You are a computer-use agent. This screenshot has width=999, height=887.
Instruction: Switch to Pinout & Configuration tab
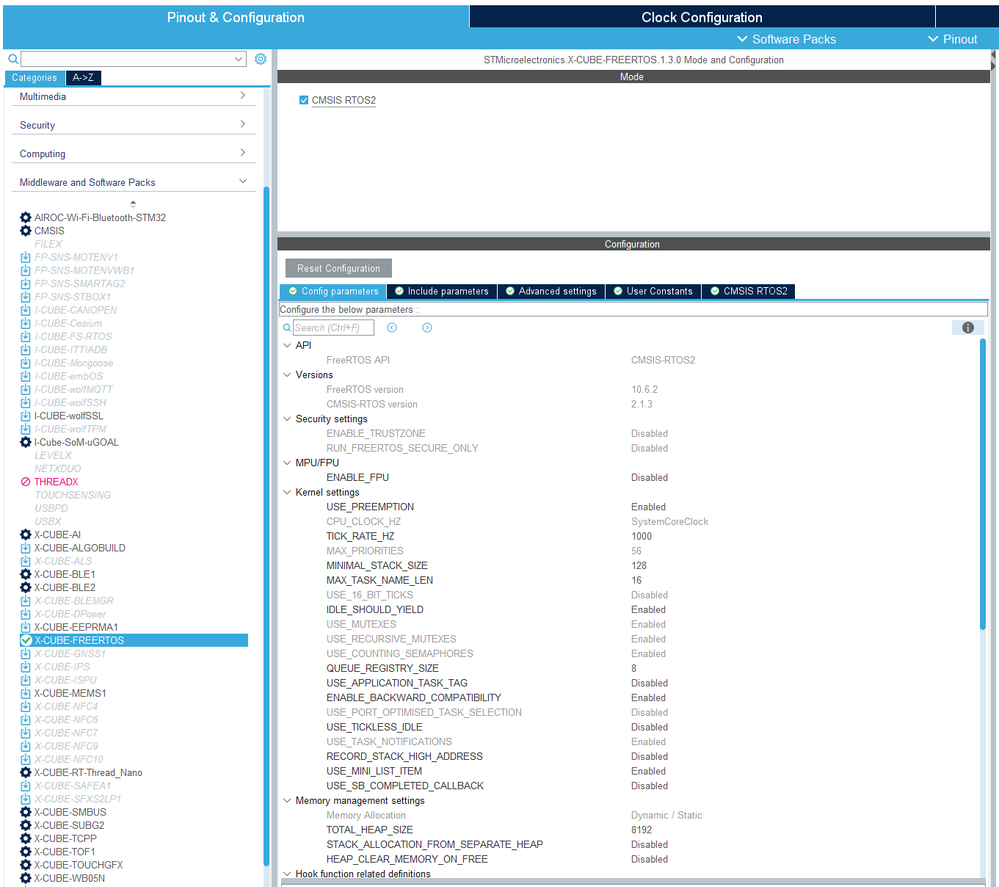pos(236,17)
